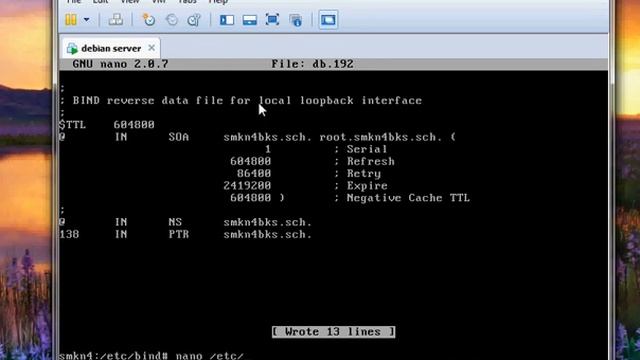Viewport: 640px width, 360px height.
Task: Open the snapshot manager
Action: [x=194, y=20]
